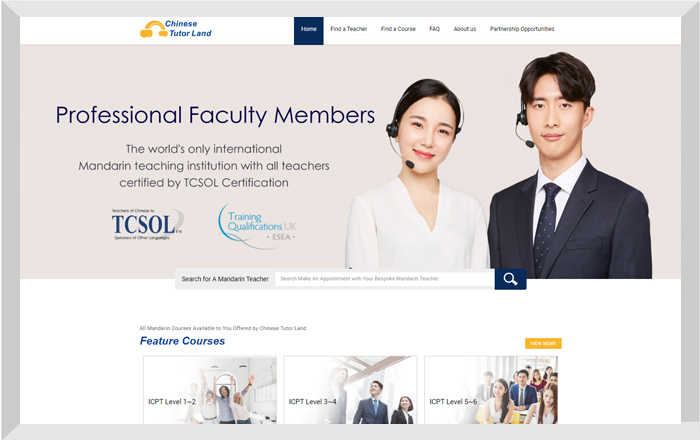Click the Search for A Mandarin Teacher label
This screenshot has height=440, width=700.
click(225, 279)
